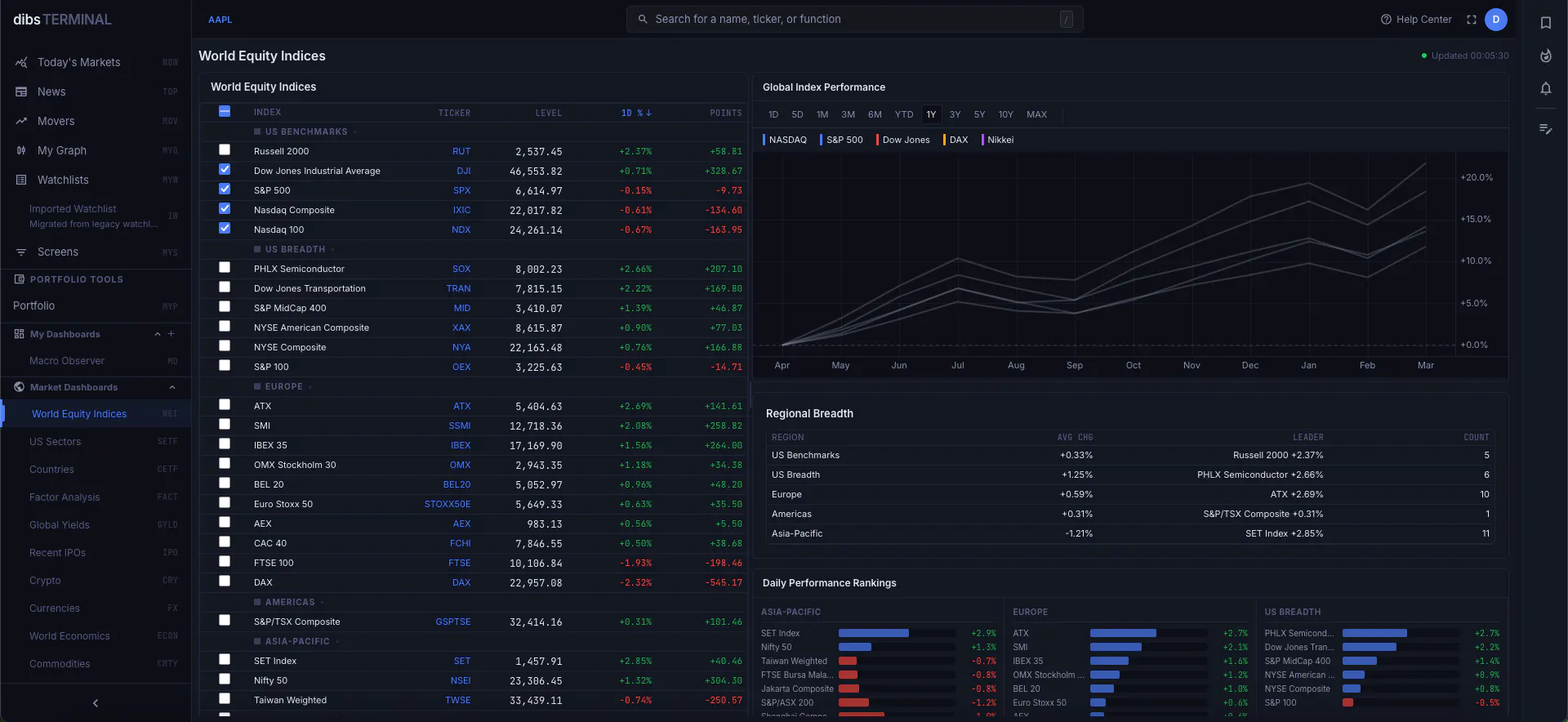Screen dimensions: 1568x722
Task: Click the Help Center question icon
Action: 1386,20
